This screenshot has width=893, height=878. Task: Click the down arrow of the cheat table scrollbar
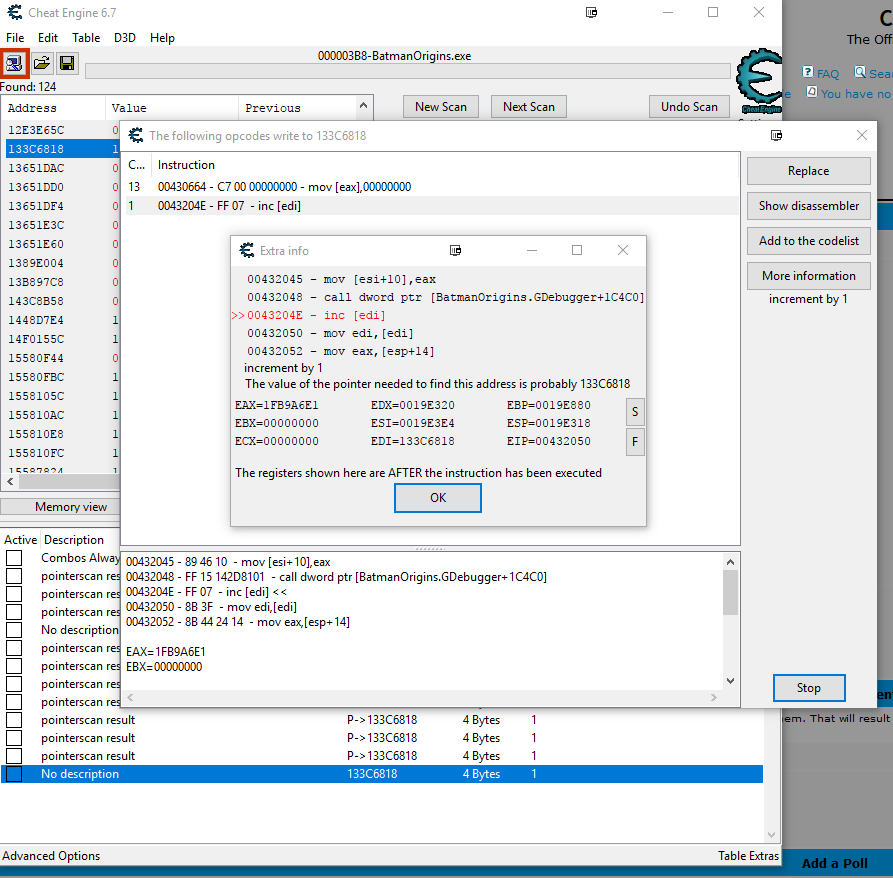(x=772, y=835)
